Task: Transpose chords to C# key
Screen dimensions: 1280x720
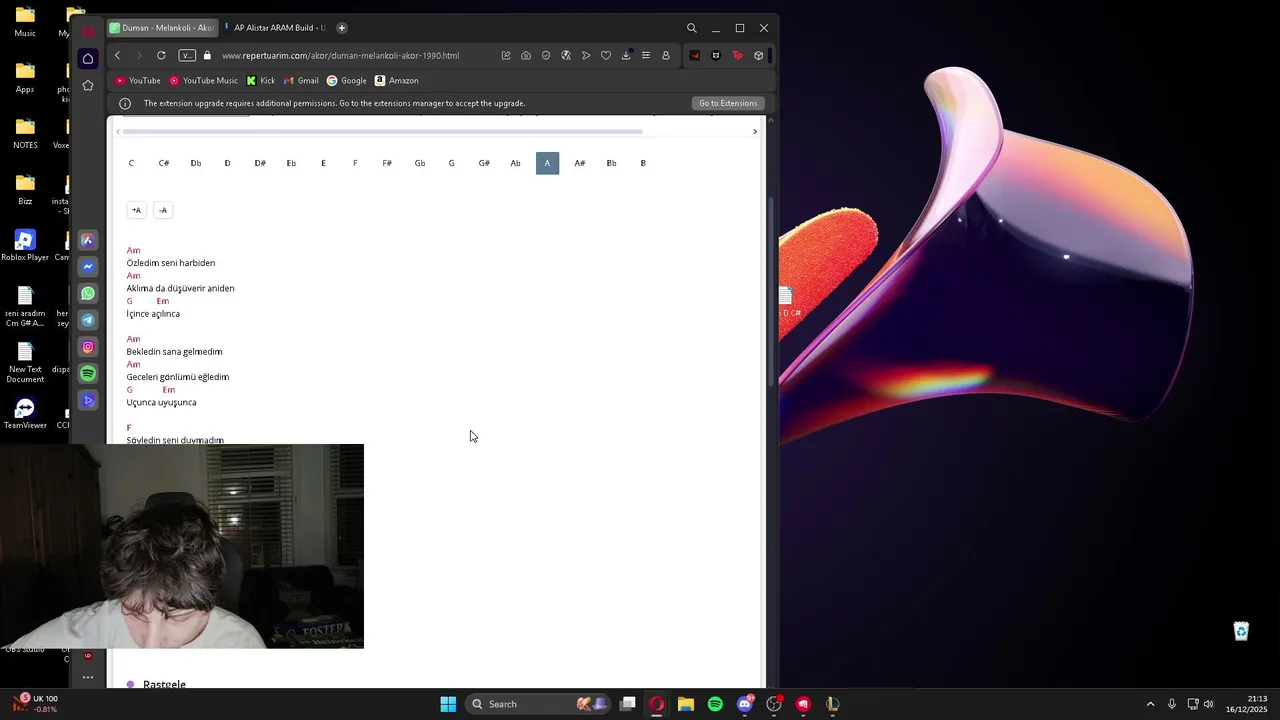Action: [x=164, y=163]
